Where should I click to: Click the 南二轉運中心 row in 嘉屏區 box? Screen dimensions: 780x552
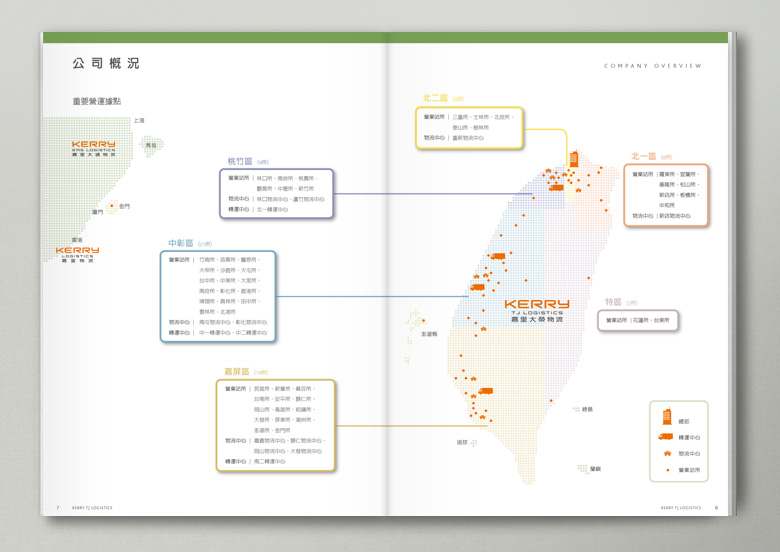(x=255, y=461)
